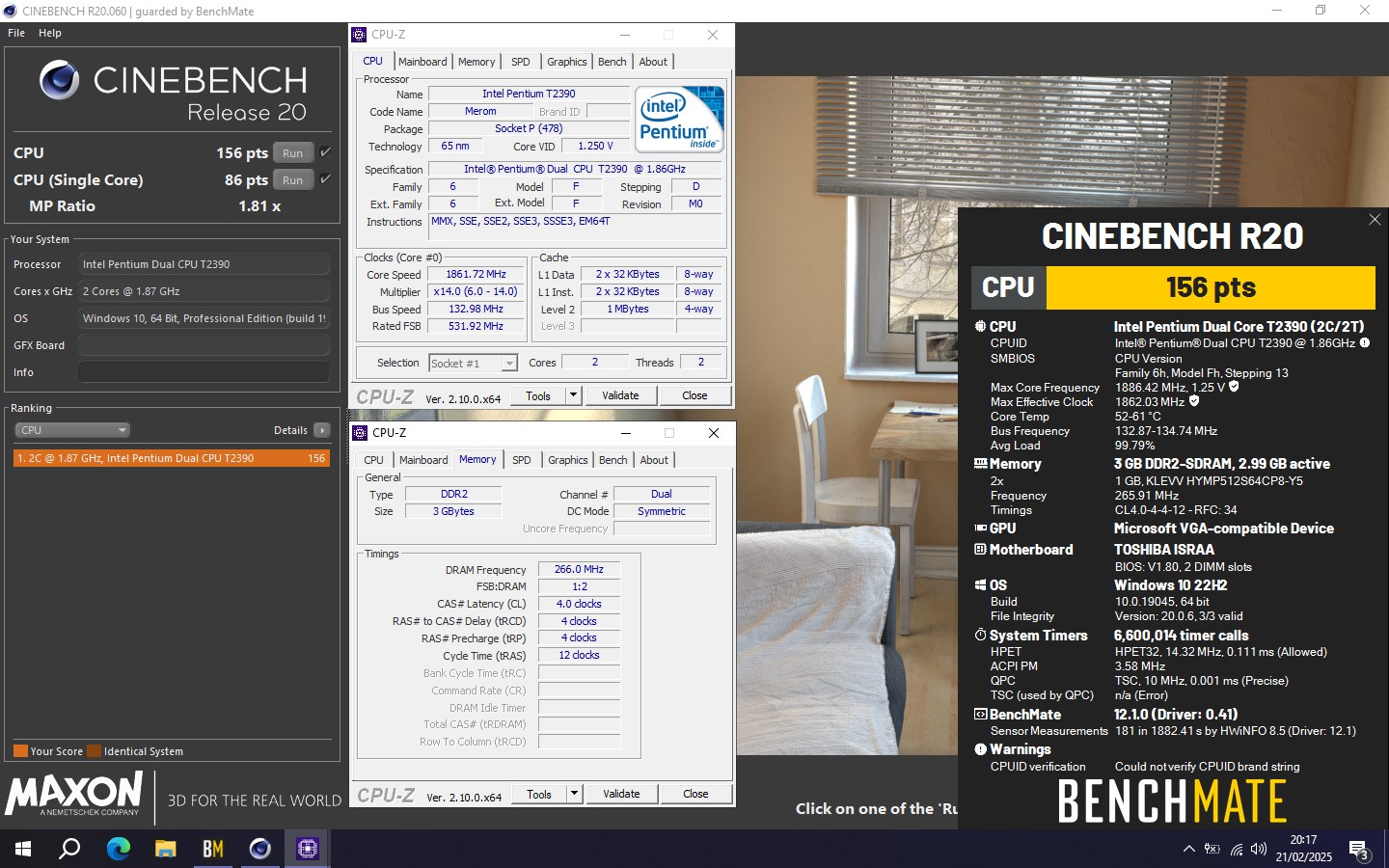The height and width of the screenshot is (868, 1389).
Task: Open notification center icon
Action: (1360, 851)
